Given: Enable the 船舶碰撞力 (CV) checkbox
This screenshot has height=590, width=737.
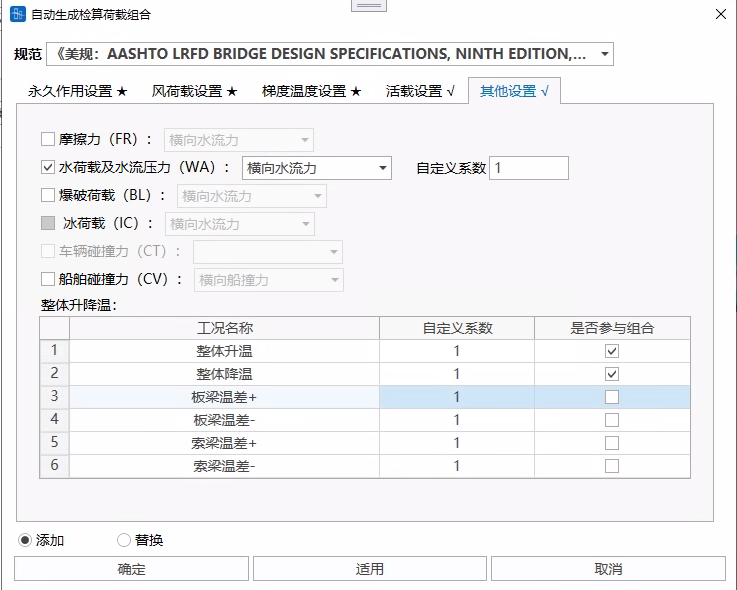Looking at the screenshot, I should pyautogui.click(x=48, y=279).
